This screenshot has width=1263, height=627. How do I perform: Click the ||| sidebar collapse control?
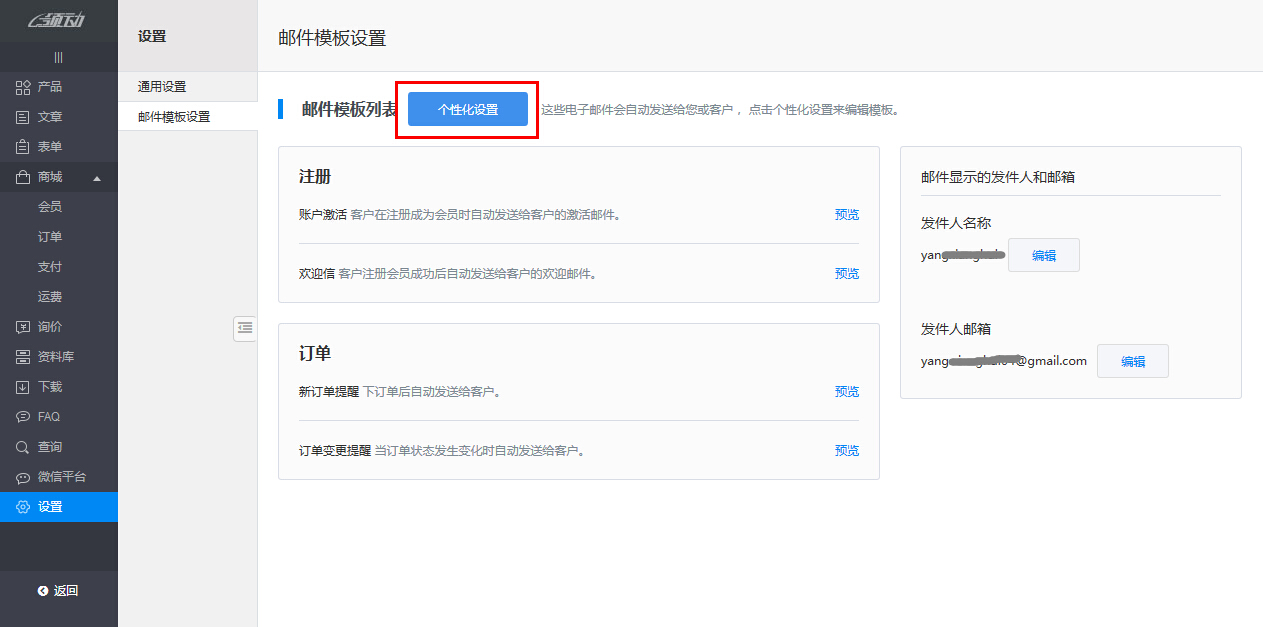[x=58, y=57]
